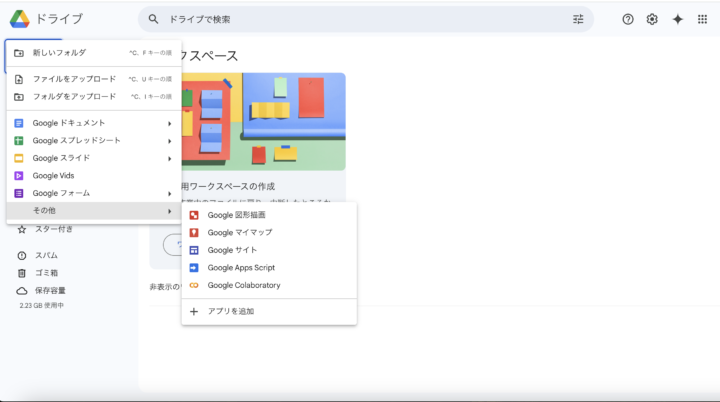
Task: Open advanced search filter options icon
Action: tap(578, 19)
